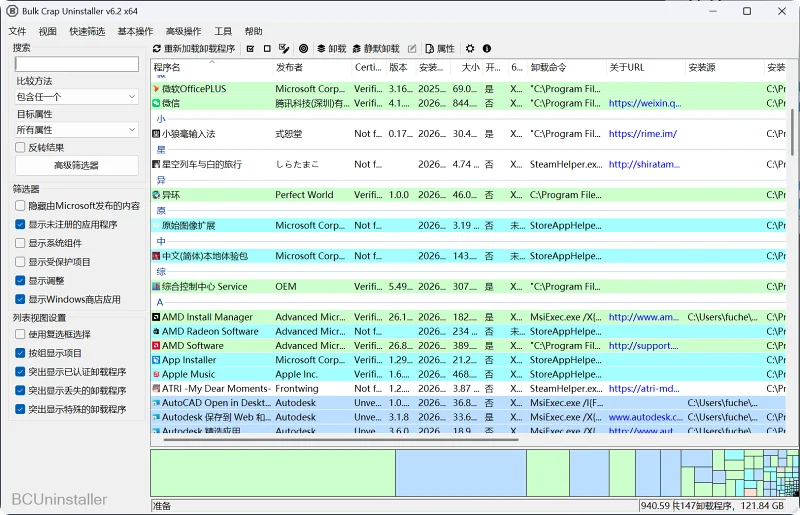Sort by the 发布者 column header

pyautogui.click(x=312, y=67)
